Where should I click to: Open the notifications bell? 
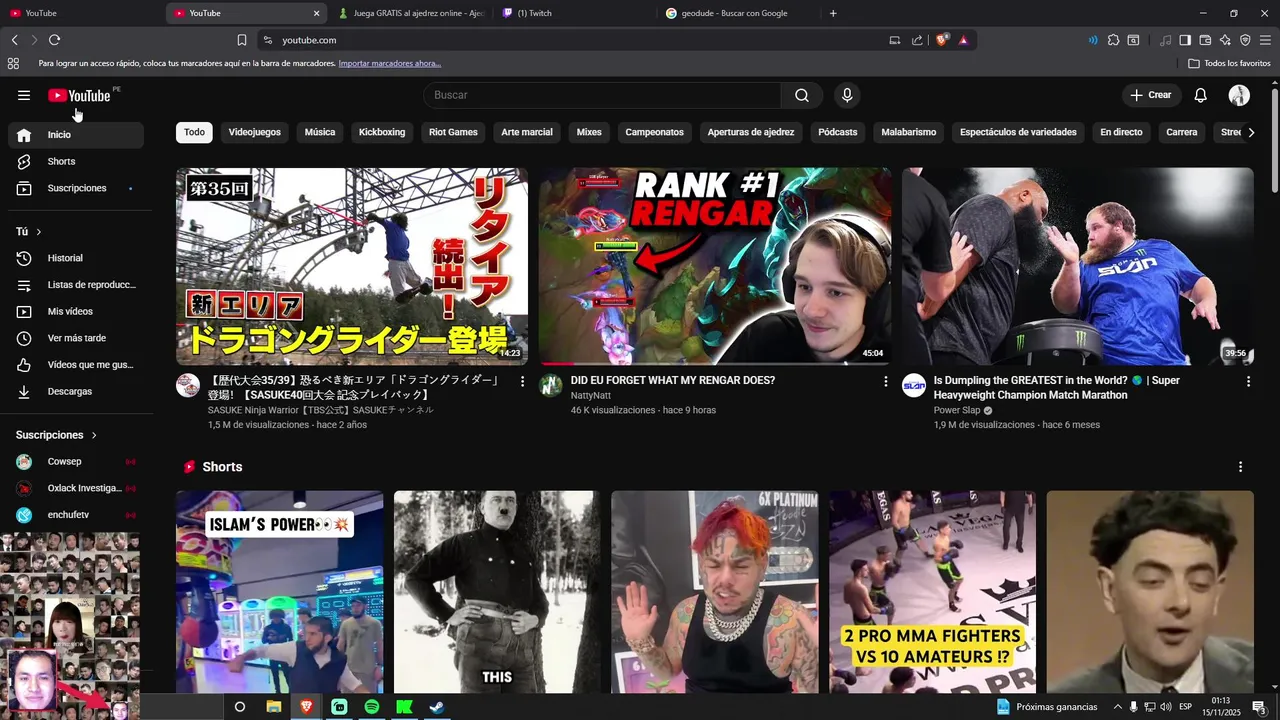click(1201, 95)
